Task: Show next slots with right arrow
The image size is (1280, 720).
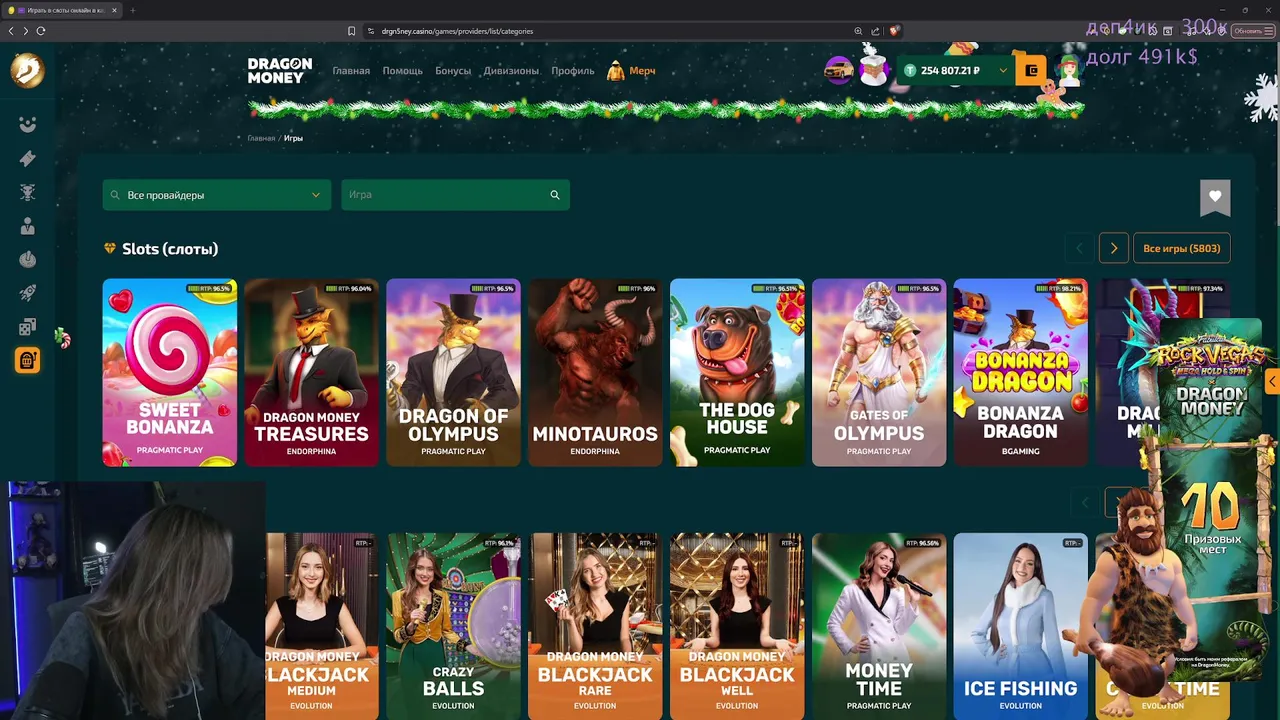Action: pos(1114,248)
